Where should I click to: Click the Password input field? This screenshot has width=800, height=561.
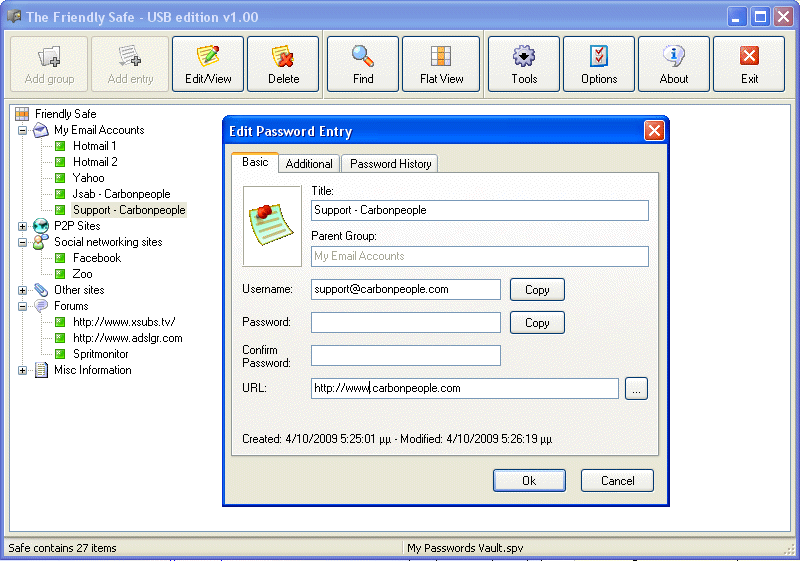[x=406, y=322]
